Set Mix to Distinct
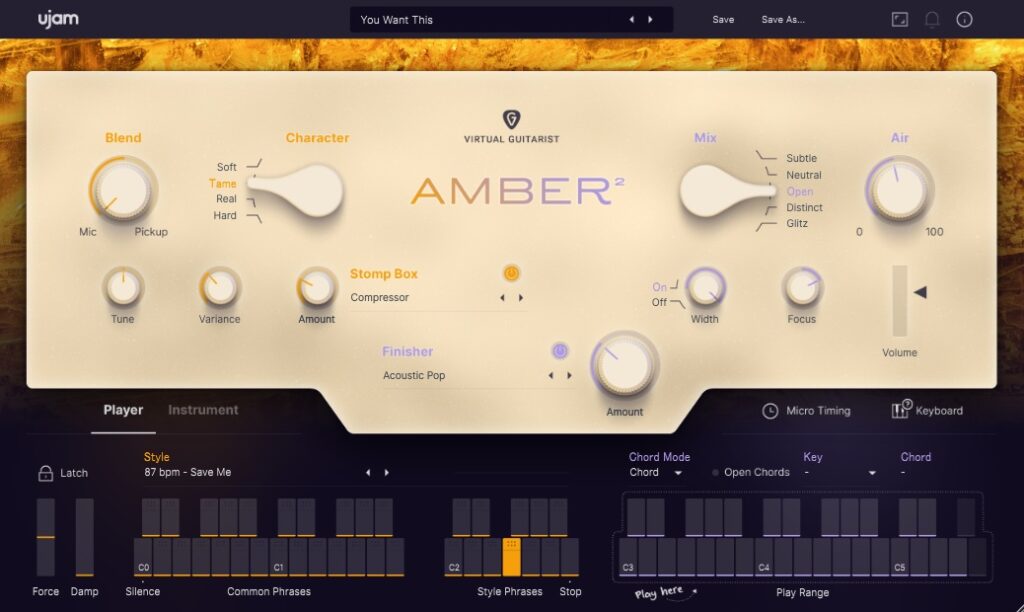The width and height of the screenshot is (1024, 612). [805, 207]
